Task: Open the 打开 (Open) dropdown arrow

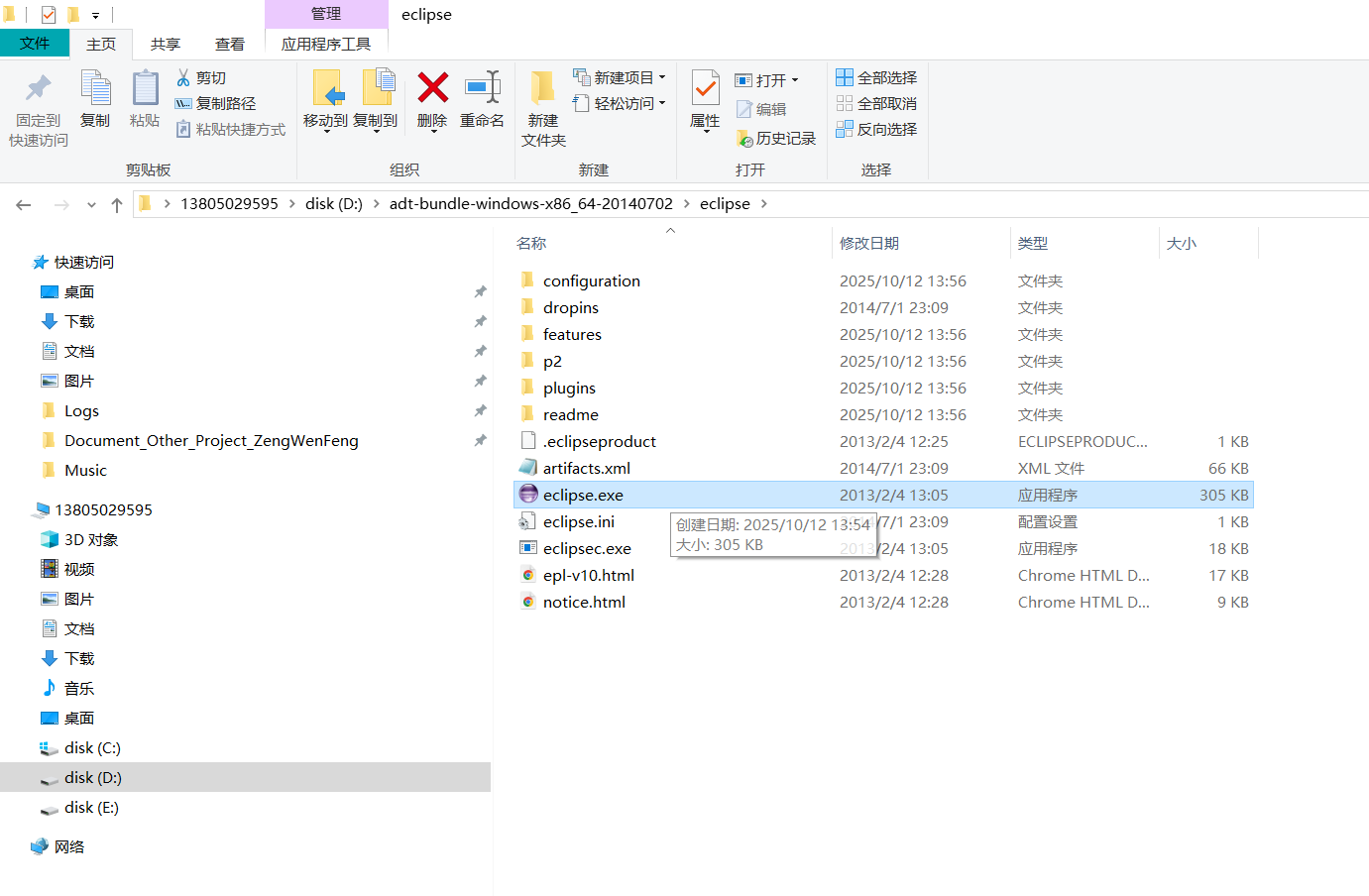Action: [795, 80]
